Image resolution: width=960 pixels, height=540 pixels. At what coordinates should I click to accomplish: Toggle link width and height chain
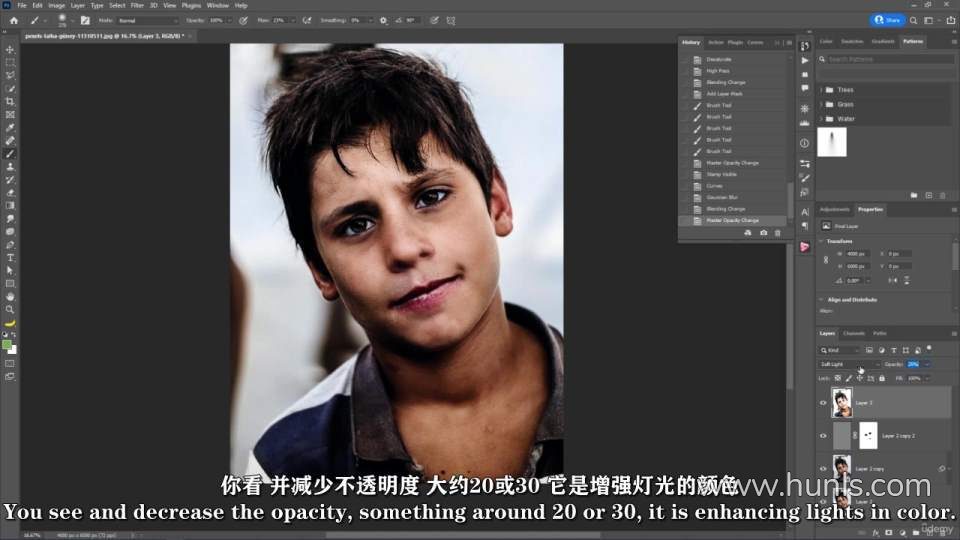pos(826,260)
